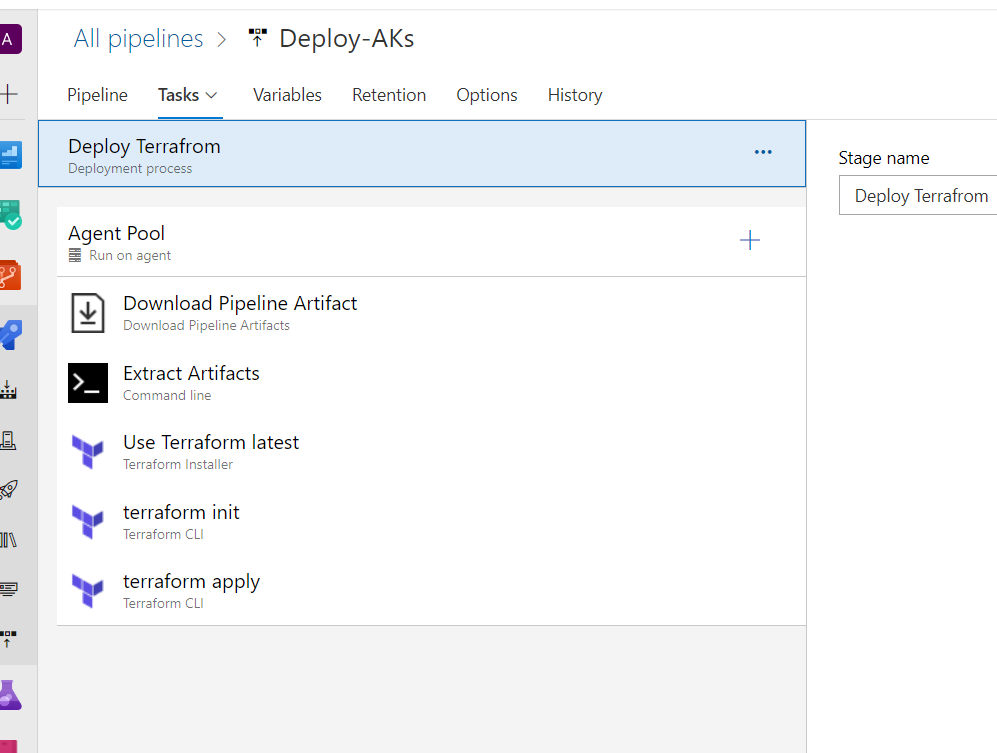The height and width of the screenshot is (753, 997).
Task: Switch to the Retention tab
Action: coord(389,96)
